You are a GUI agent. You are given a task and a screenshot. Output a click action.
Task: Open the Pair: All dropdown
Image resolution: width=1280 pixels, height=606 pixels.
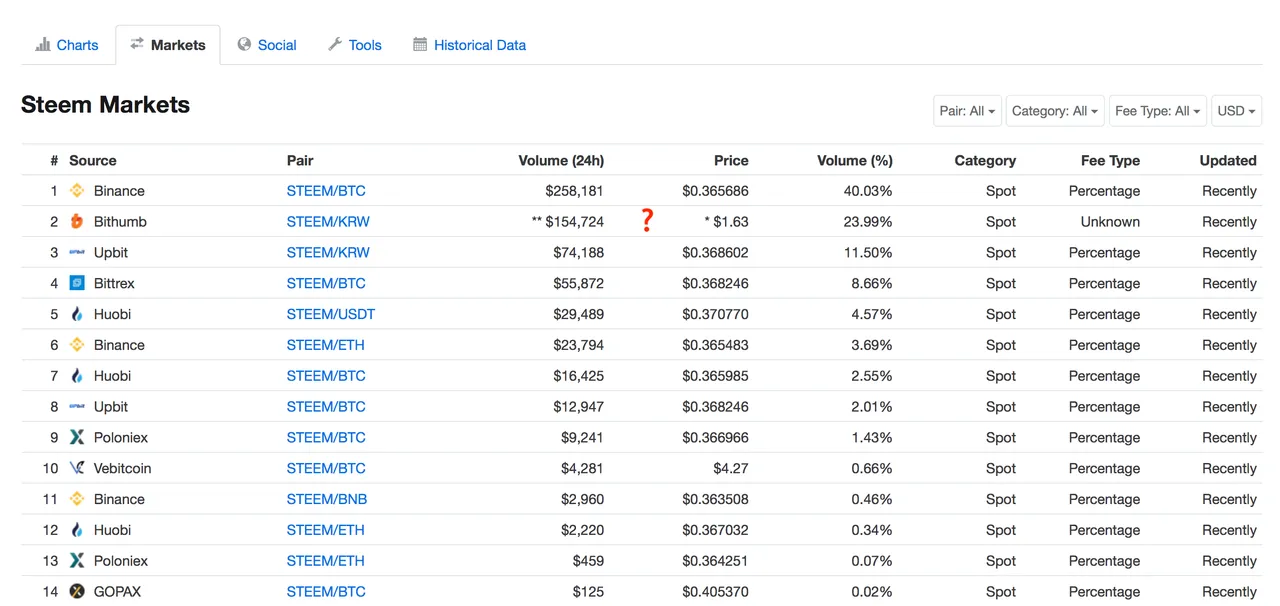click(967, 111)
